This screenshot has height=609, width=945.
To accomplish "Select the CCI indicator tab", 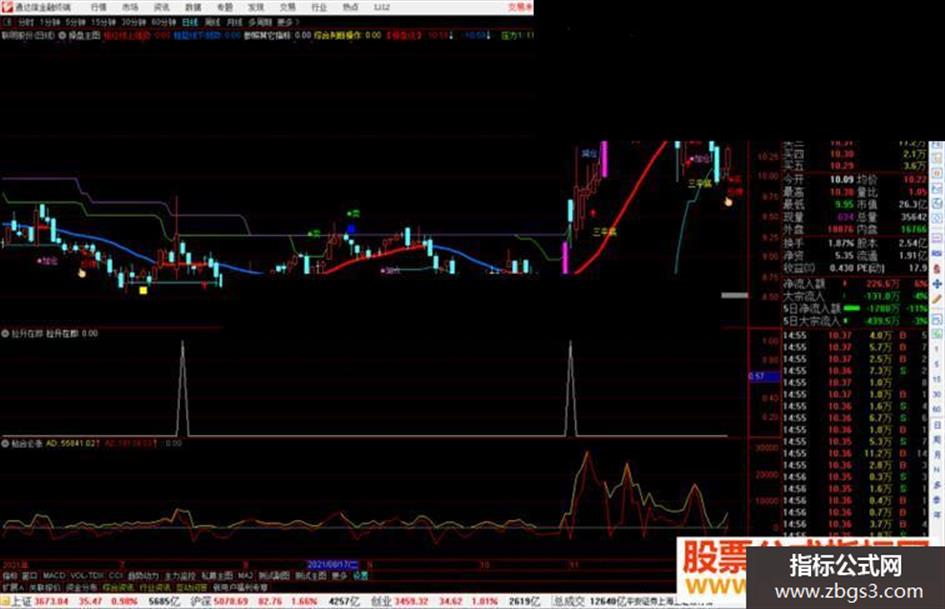I will (x=116, y=576).
